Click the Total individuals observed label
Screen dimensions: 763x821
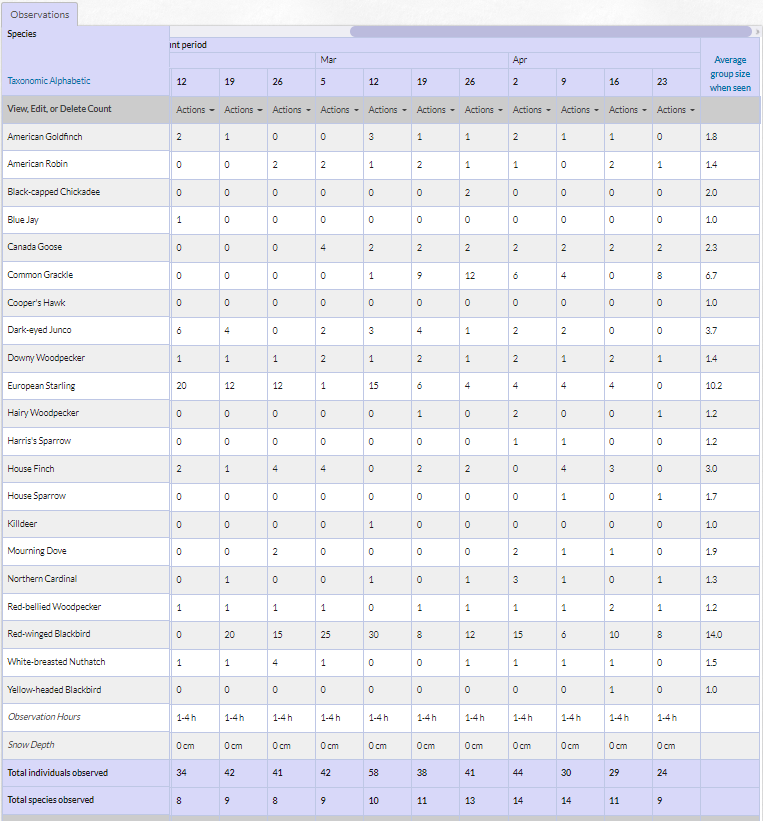pyautogui.click(x=58, y=773)
